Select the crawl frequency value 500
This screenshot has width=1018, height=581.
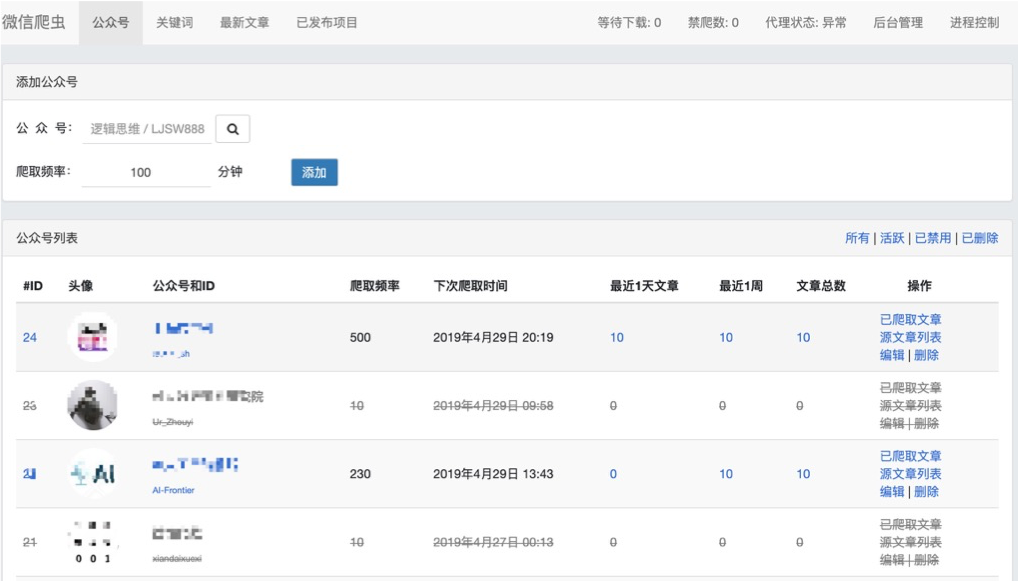tap(360, 338)
